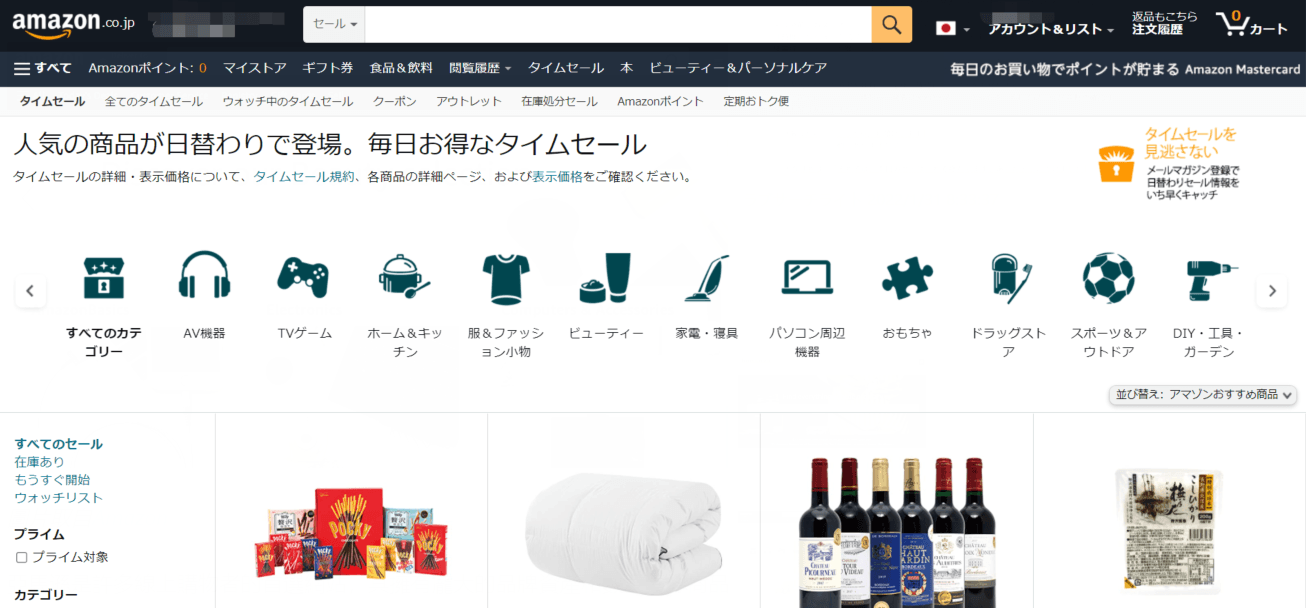
Task: Enable the プライム対象 filter checkbox
Action: (21, 558)
